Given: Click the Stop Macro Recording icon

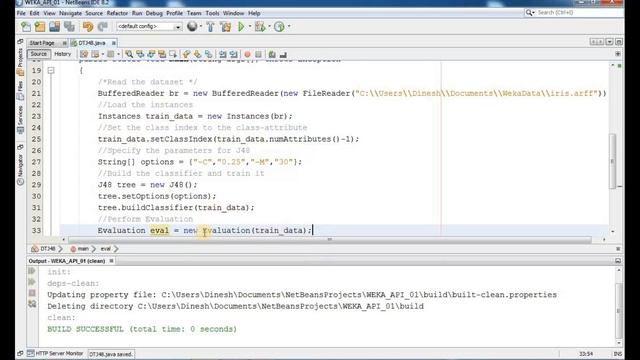Looking at the screenshot, I should point(258,54).
